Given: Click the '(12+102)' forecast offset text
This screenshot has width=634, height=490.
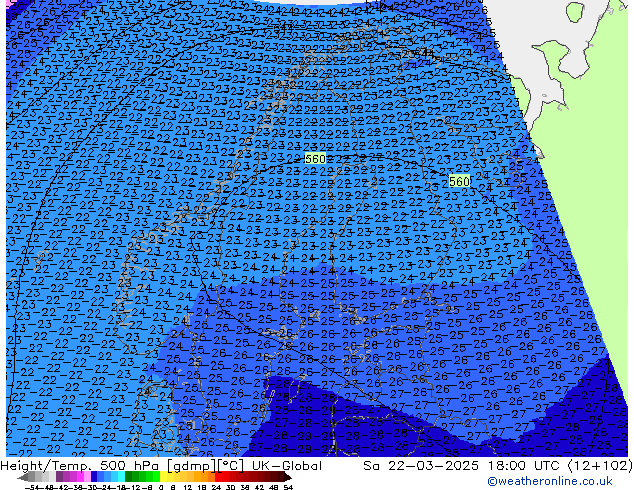Looking at the screenshot, I should (x=600, y=466).
